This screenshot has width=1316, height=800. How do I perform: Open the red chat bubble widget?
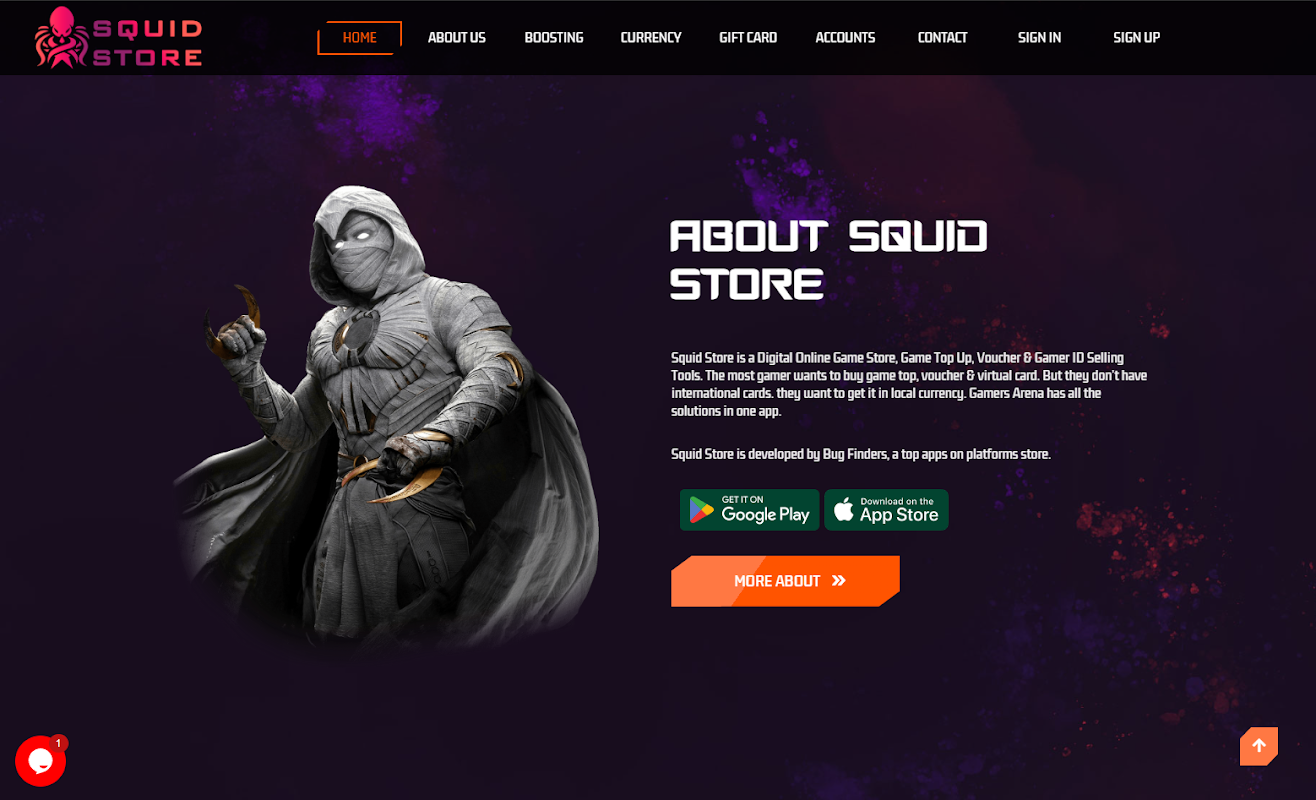[x=40, y=761]
